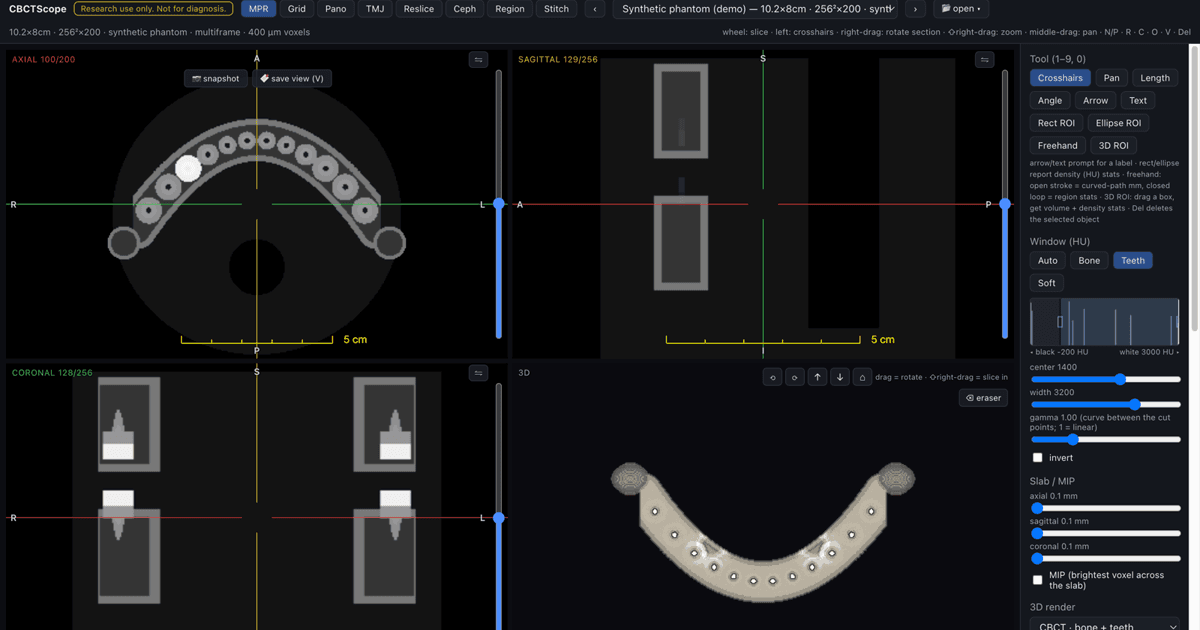Toggle the invert checkbox
The image size is (1200, 630).
(x=1037, y=458)
